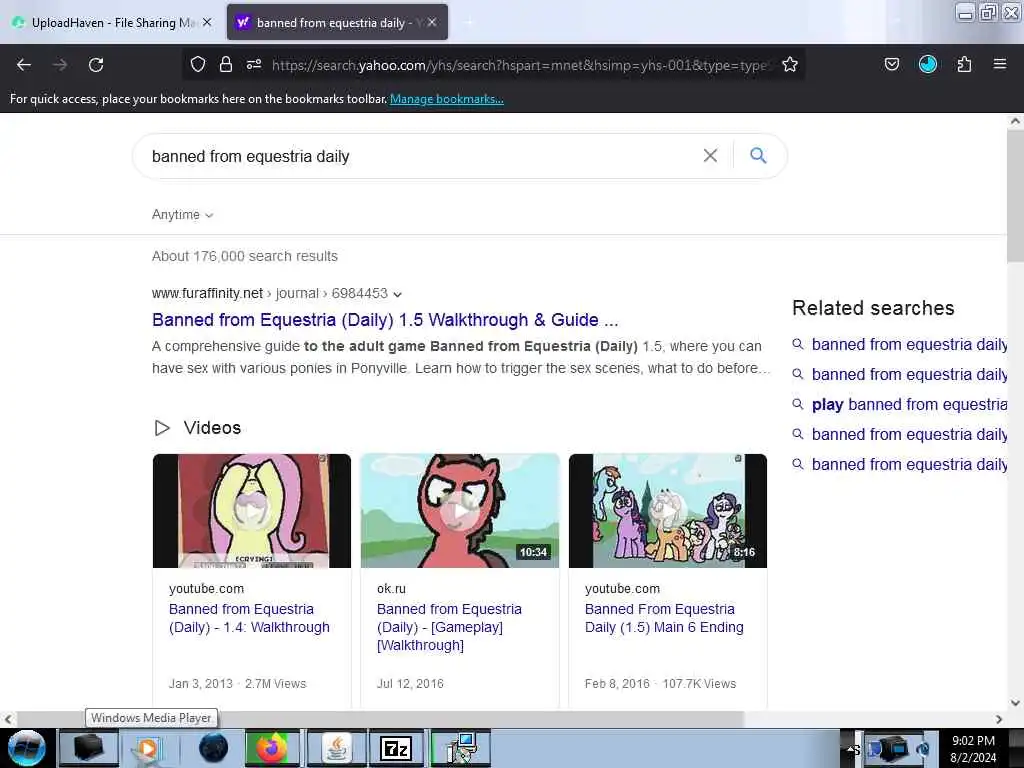Open the 7-Zip taskbar icon
The image size is (1024, 768).
pos(396,748)
